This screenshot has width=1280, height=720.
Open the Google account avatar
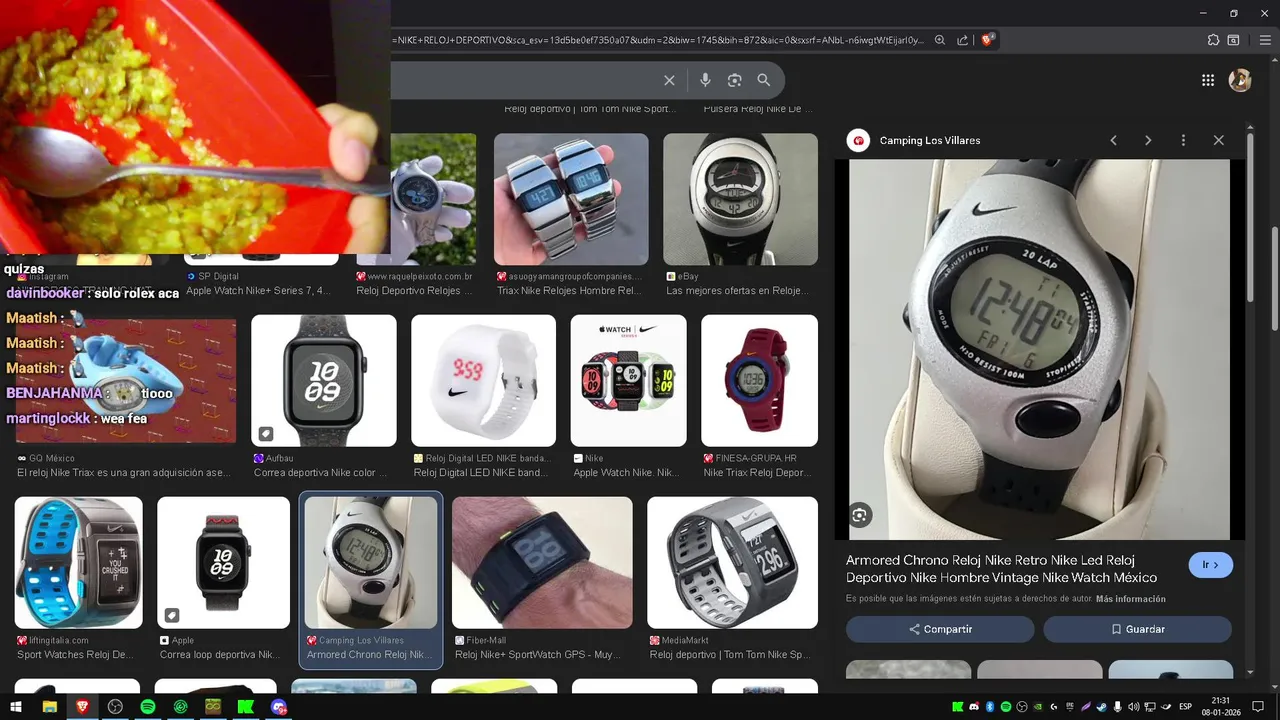point(1240,80)
